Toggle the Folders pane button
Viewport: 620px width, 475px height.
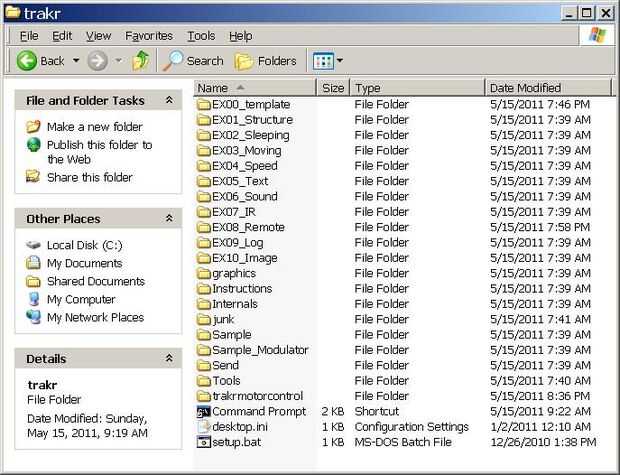(265, 61)
